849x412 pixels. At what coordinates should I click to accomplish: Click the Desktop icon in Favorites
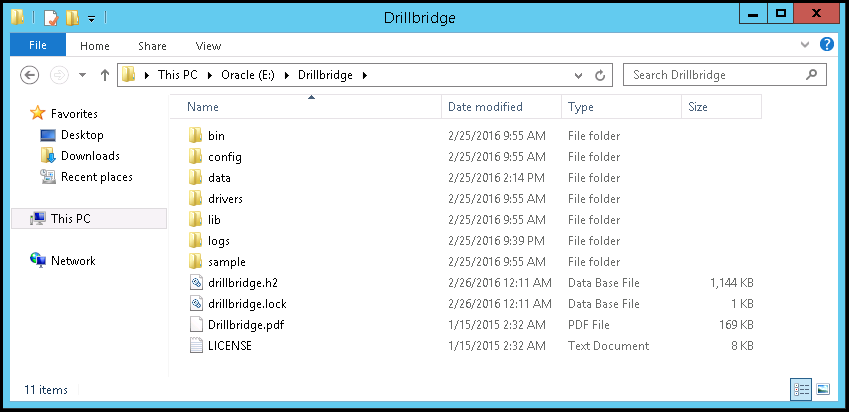[48, 135]
